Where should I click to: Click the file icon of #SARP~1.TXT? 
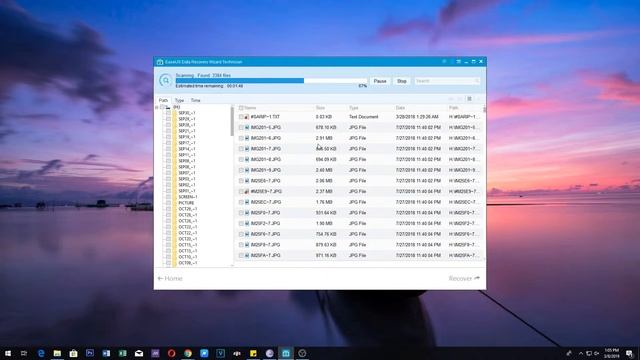247,117
